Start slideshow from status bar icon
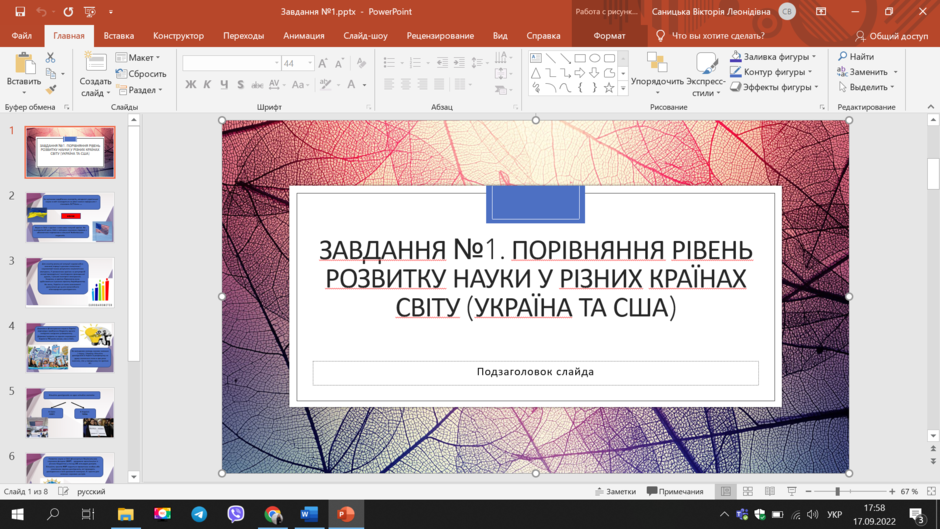This screenshot has height=529, width=940. [x=791, y=491]
